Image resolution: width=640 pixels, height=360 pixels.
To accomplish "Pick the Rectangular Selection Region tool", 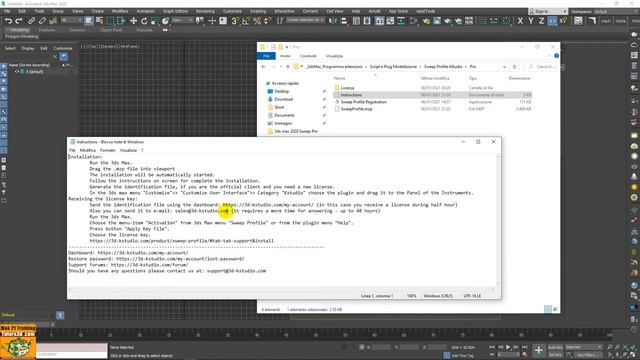I will tap(110, 21).
